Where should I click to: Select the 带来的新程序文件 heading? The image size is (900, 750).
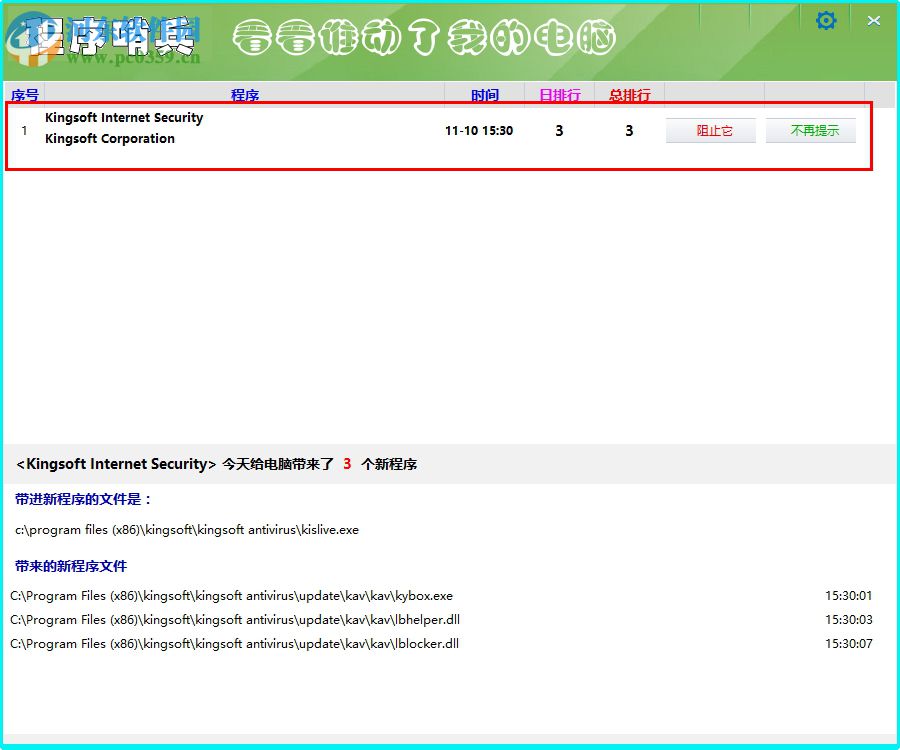71,566
